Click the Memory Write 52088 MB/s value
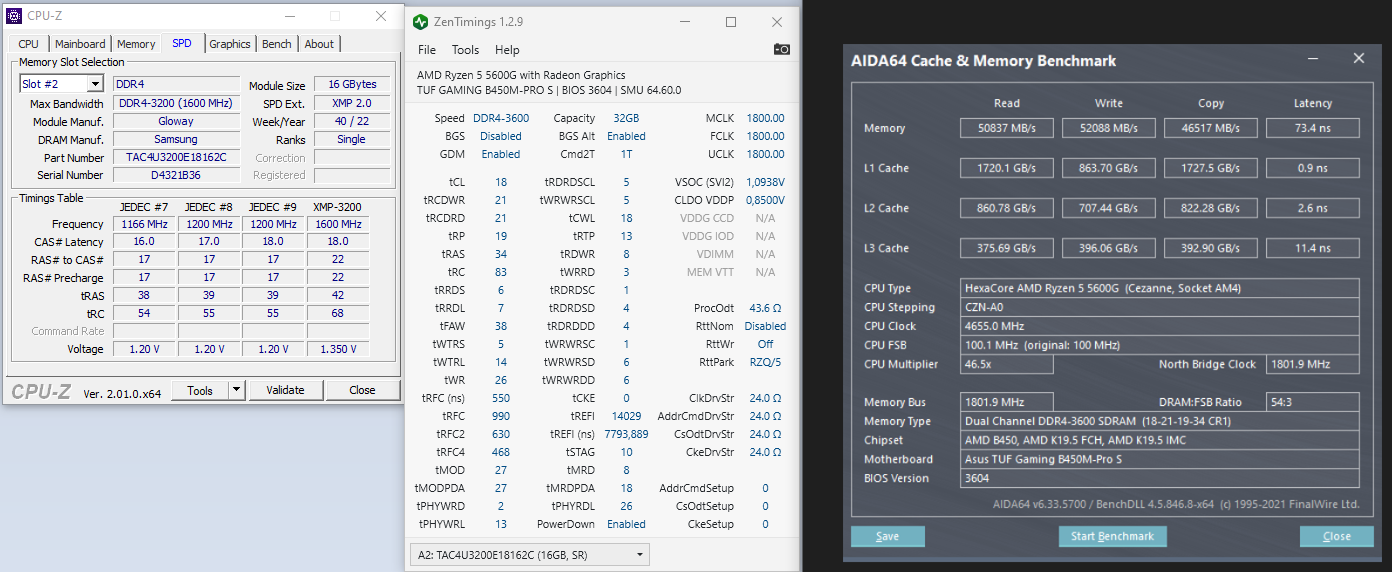Image resolution: width=1392 pixels, height=572 pixels. tap(1109, 128)
